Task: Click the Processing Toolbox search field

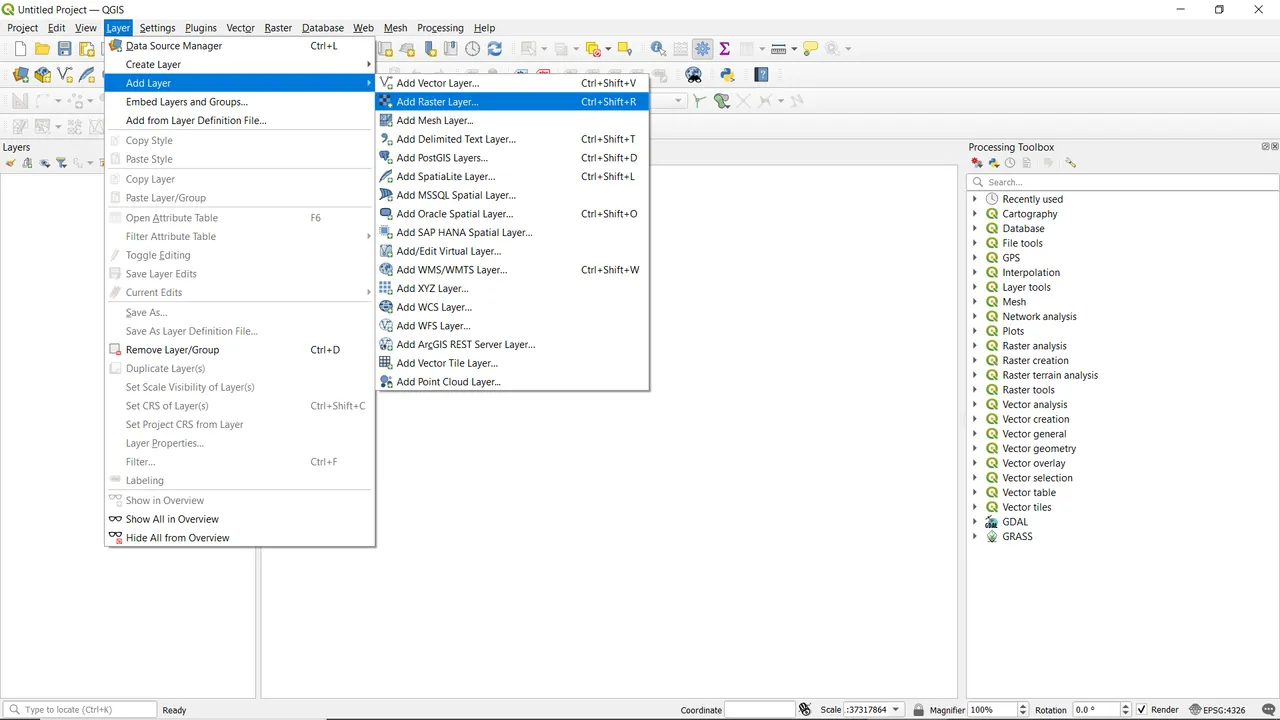Action: point(1122,182)
